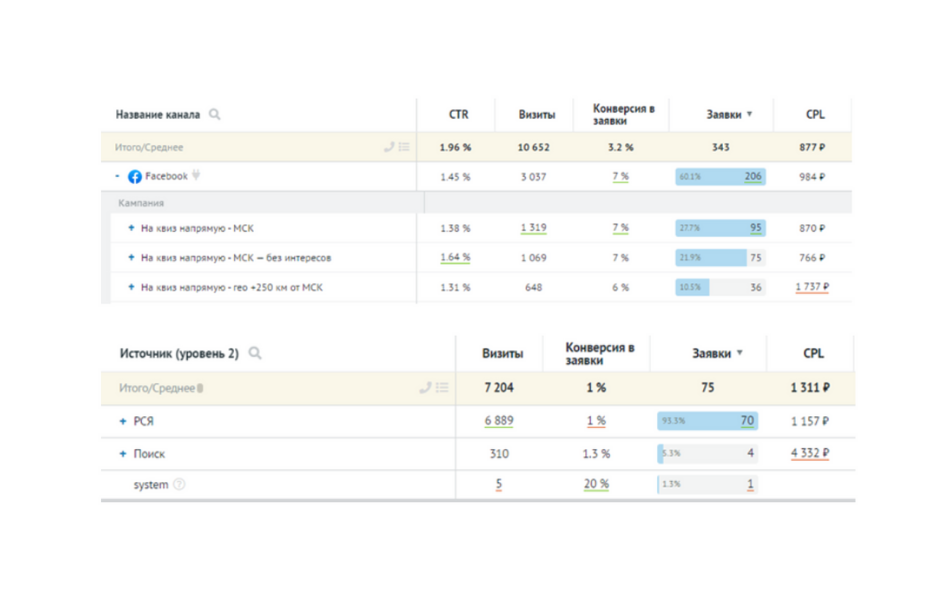Click the CPL header in the top table
The image size is (940, 600).
click(815, 114)
